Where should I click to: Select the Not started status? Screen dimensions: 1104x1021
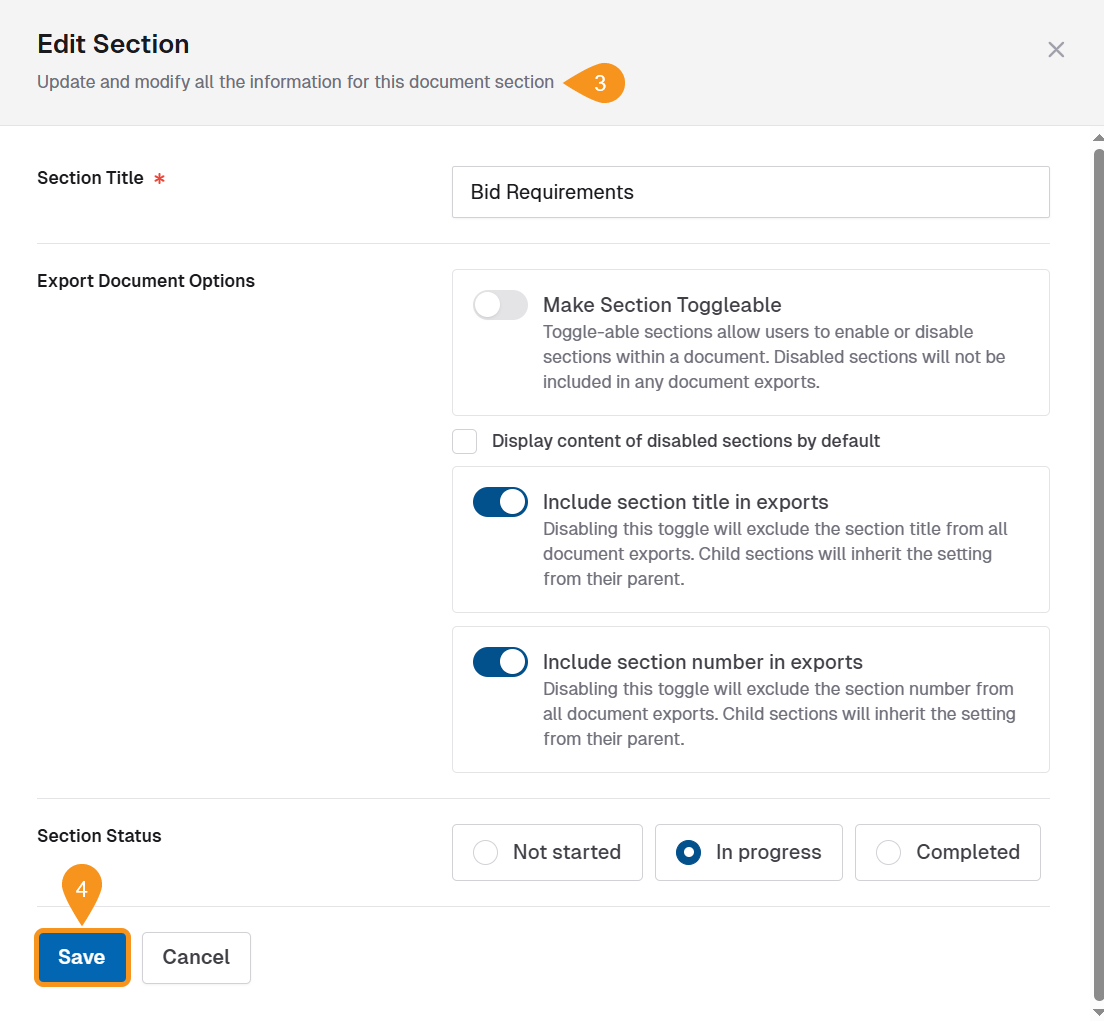point(547,852)
